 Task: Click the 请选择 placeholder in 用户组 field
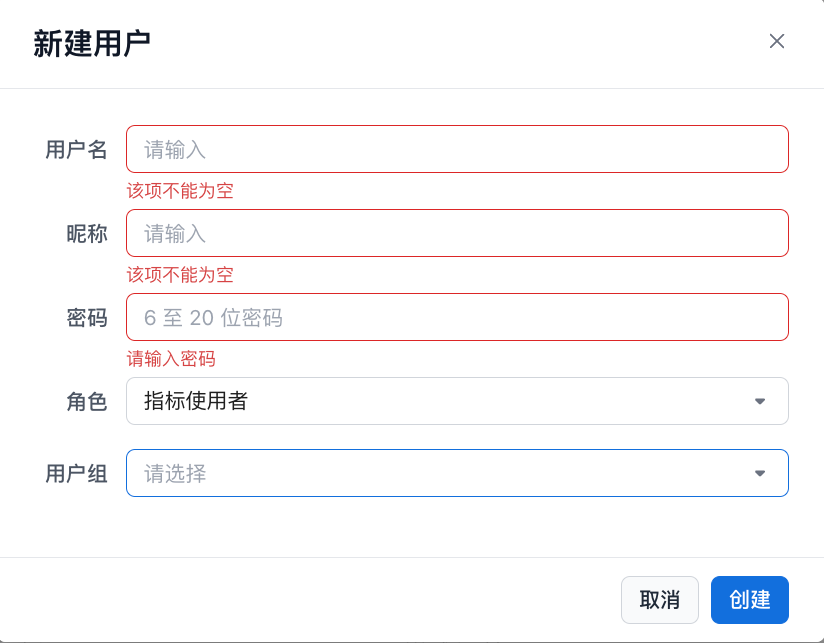[x=176, y=473]
